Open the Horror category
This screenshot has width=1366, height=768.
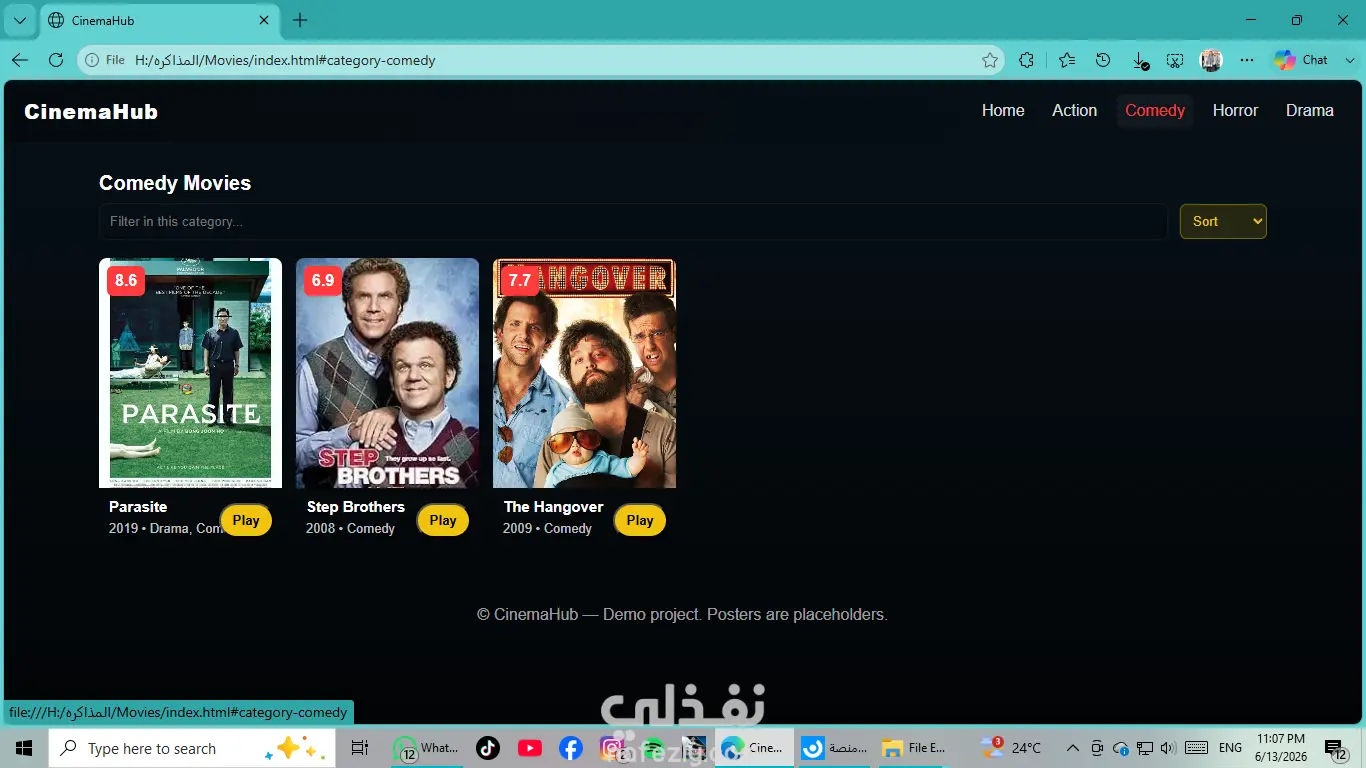coord(1235,110)
